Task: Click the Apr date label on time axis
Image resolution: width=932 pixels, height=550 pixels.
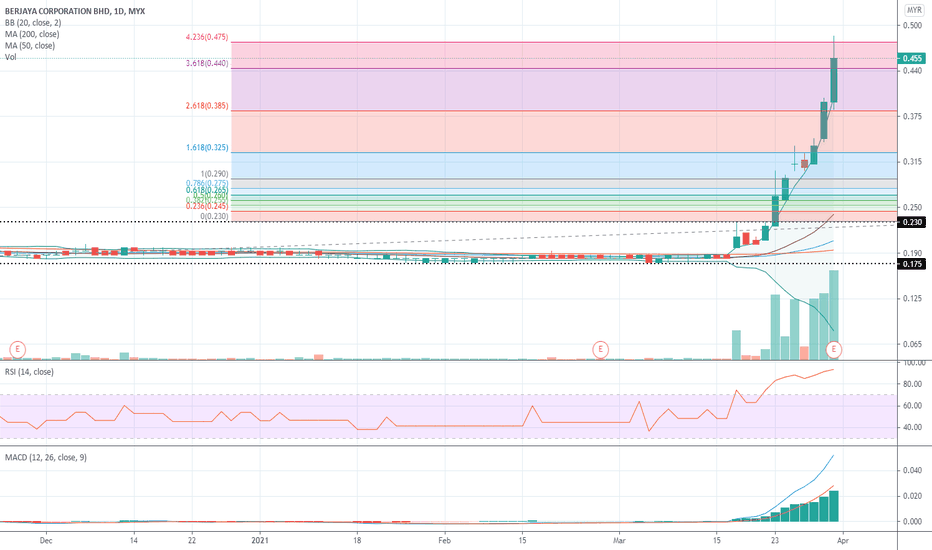Action: 843,540
